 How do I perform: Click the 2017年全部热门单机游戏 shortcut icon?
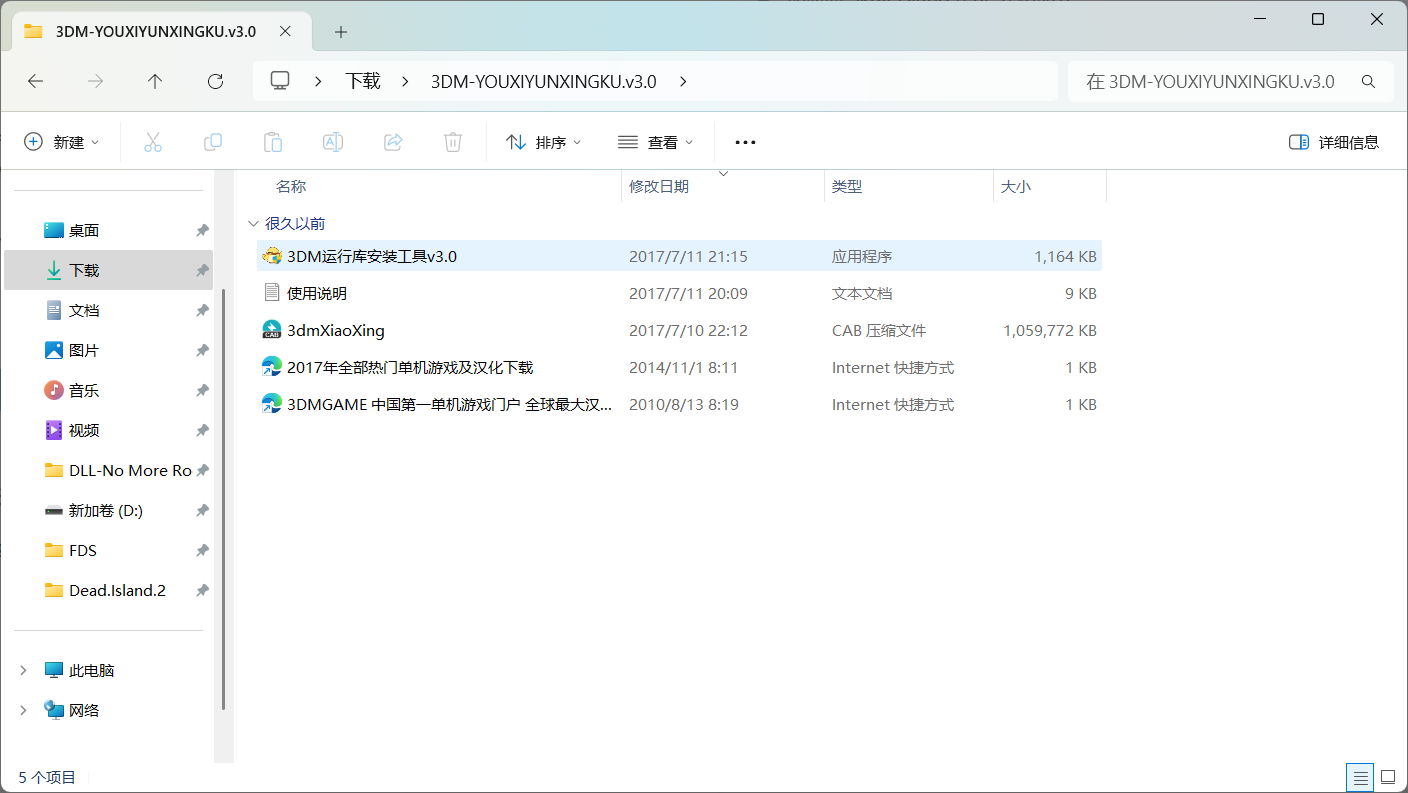tap(272, 367)
